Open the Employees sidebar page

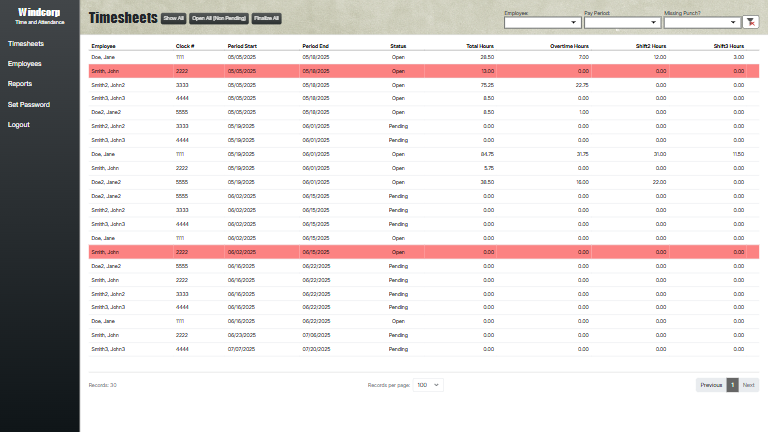[x=25, y=64]
